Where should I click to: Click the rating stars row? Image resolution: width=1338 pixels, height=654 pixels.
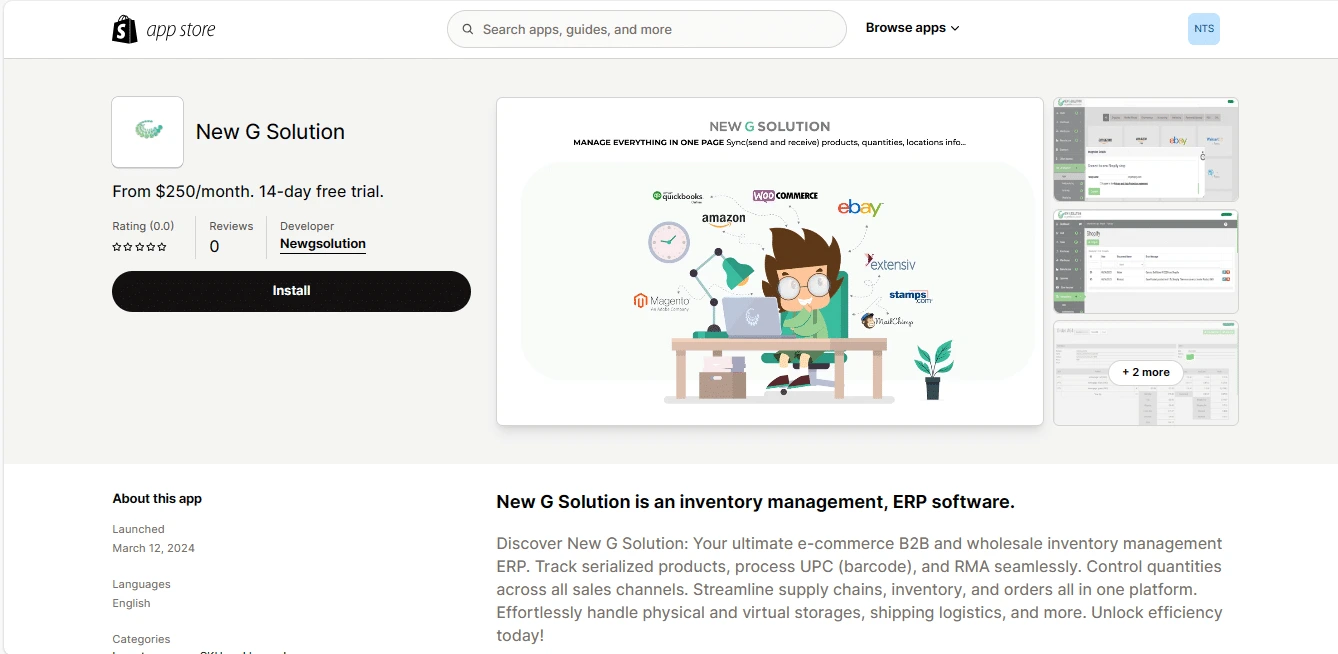139,247
